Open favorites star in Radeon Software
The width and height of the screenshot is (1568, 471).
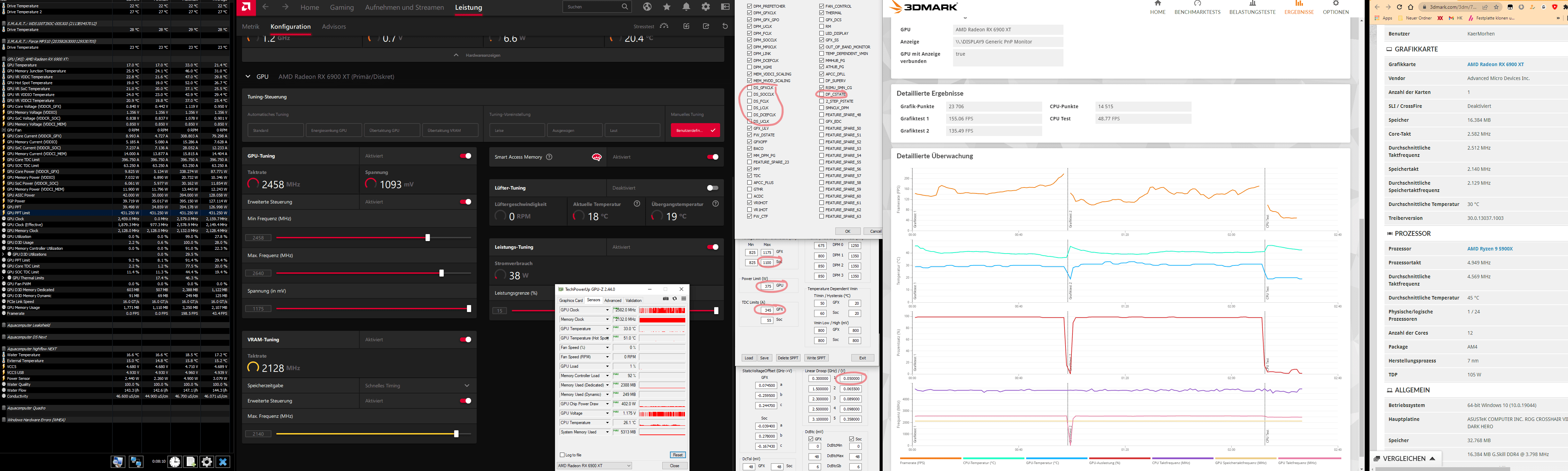(x=666, y=7)
